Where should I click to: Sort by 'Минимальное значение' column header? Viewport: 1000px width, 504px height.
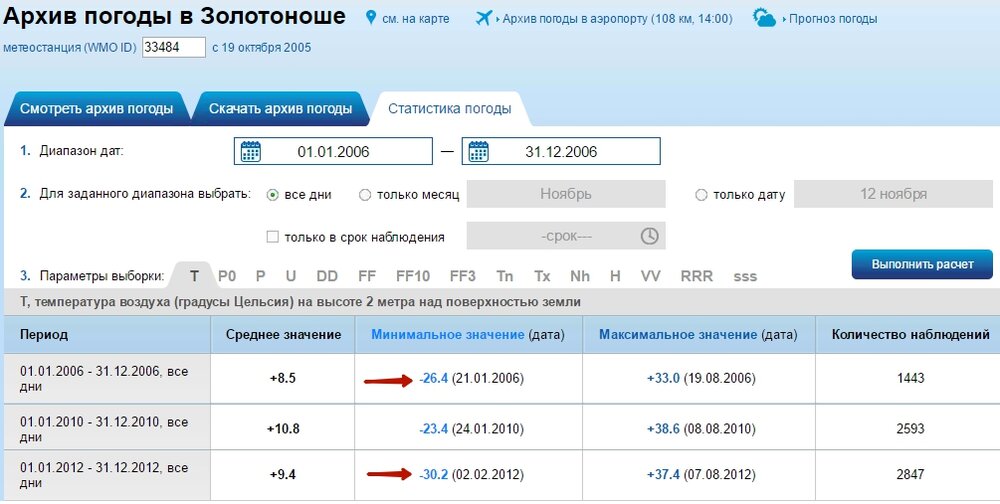point(448,334)
